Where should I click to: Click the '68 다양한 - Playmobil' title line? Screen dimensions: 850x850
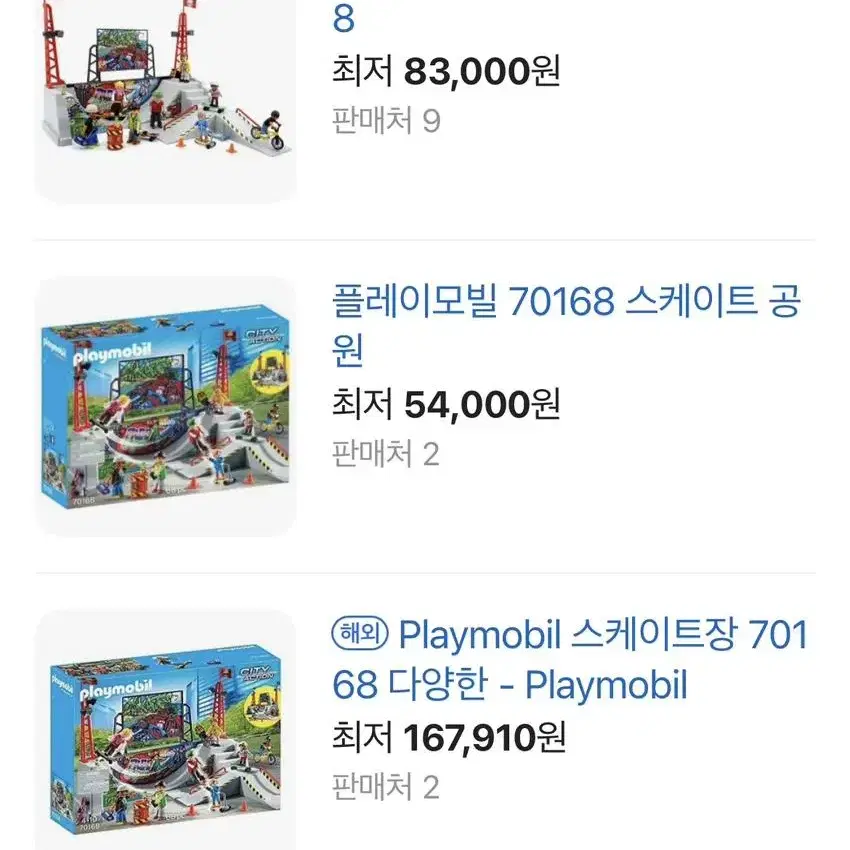coord(510,685)
